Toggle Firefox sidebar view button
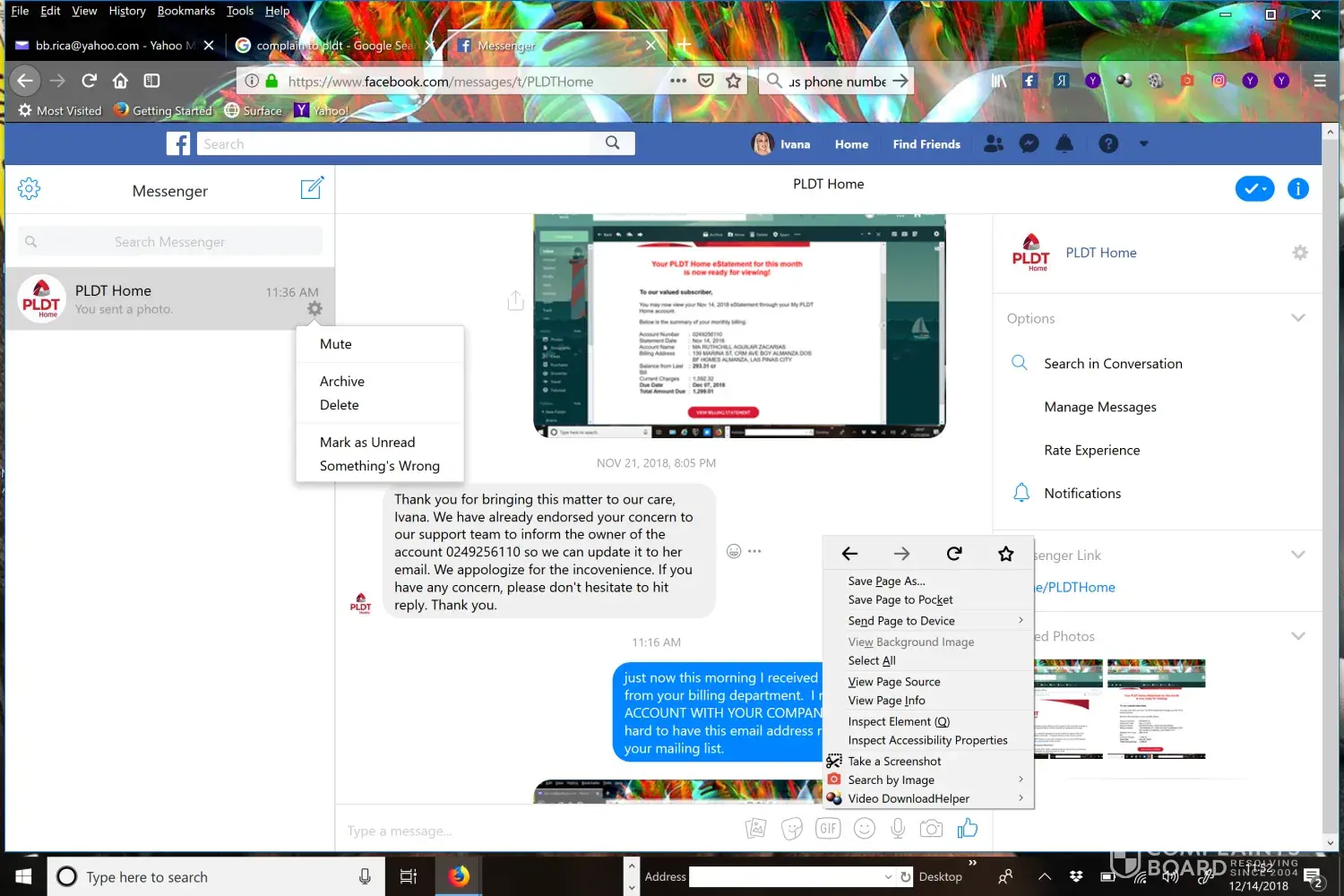1344x896 pixels. [152, 82]
